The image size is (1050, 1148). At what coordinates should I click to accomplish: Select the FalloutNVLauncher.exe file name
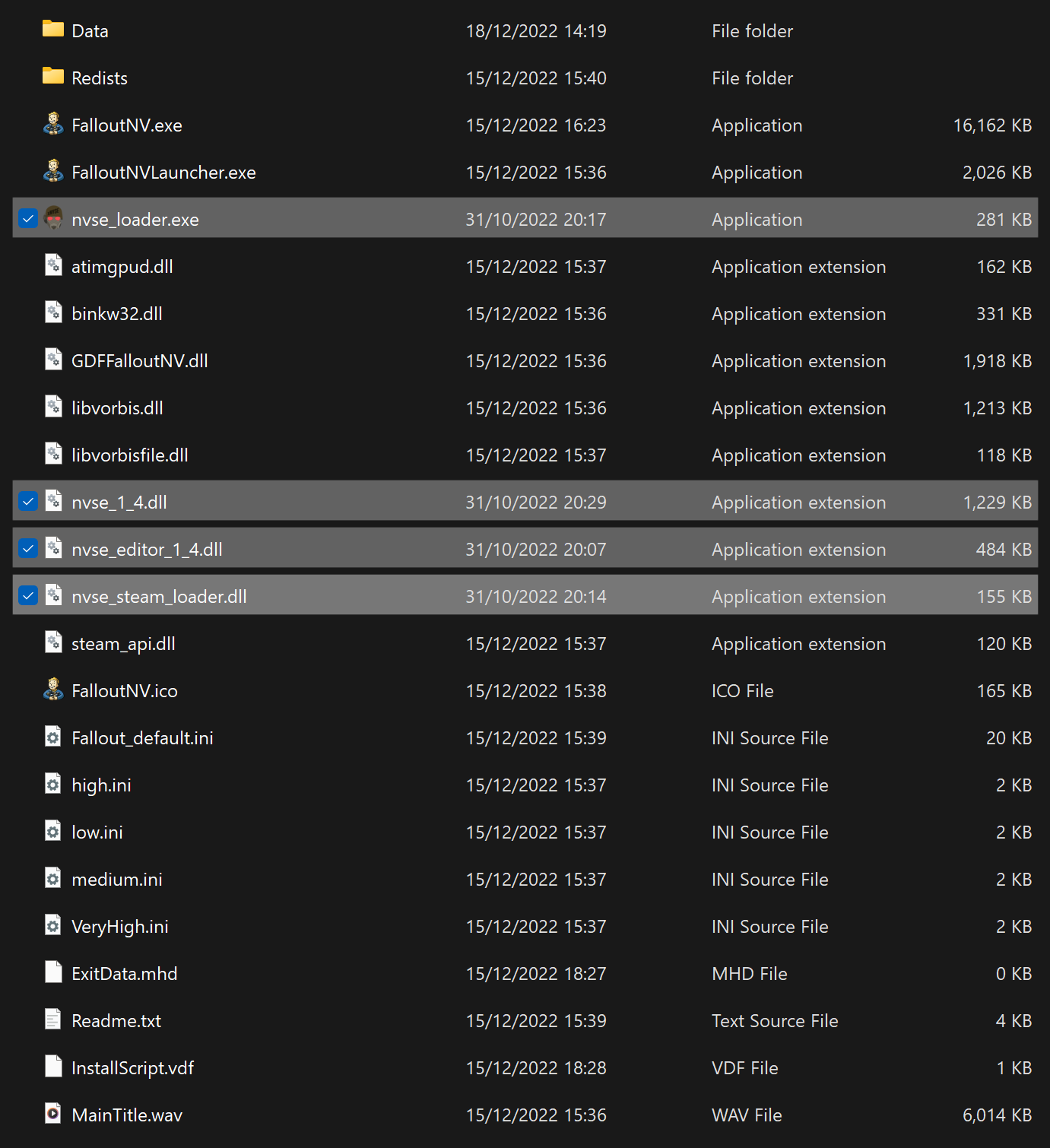(163, 173)
